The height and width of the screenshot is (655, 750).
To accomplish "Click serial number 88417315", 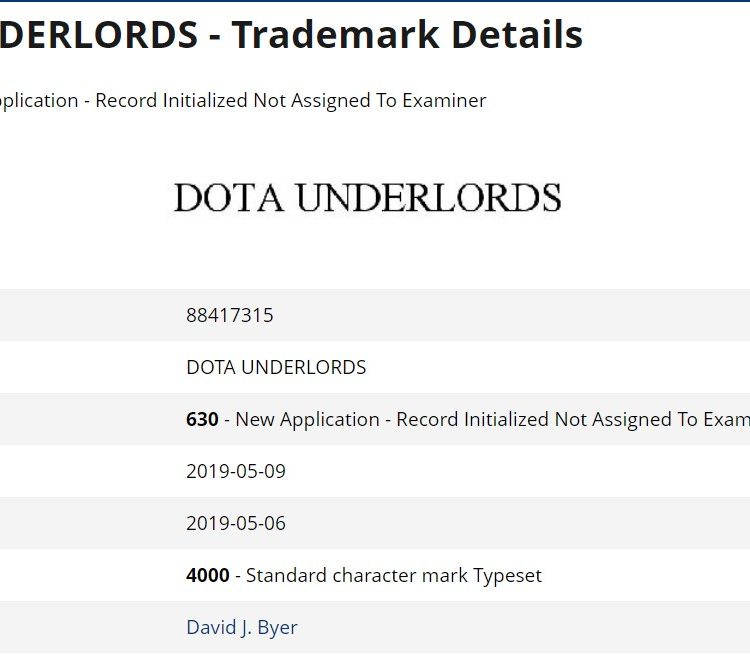I will 229,316.
